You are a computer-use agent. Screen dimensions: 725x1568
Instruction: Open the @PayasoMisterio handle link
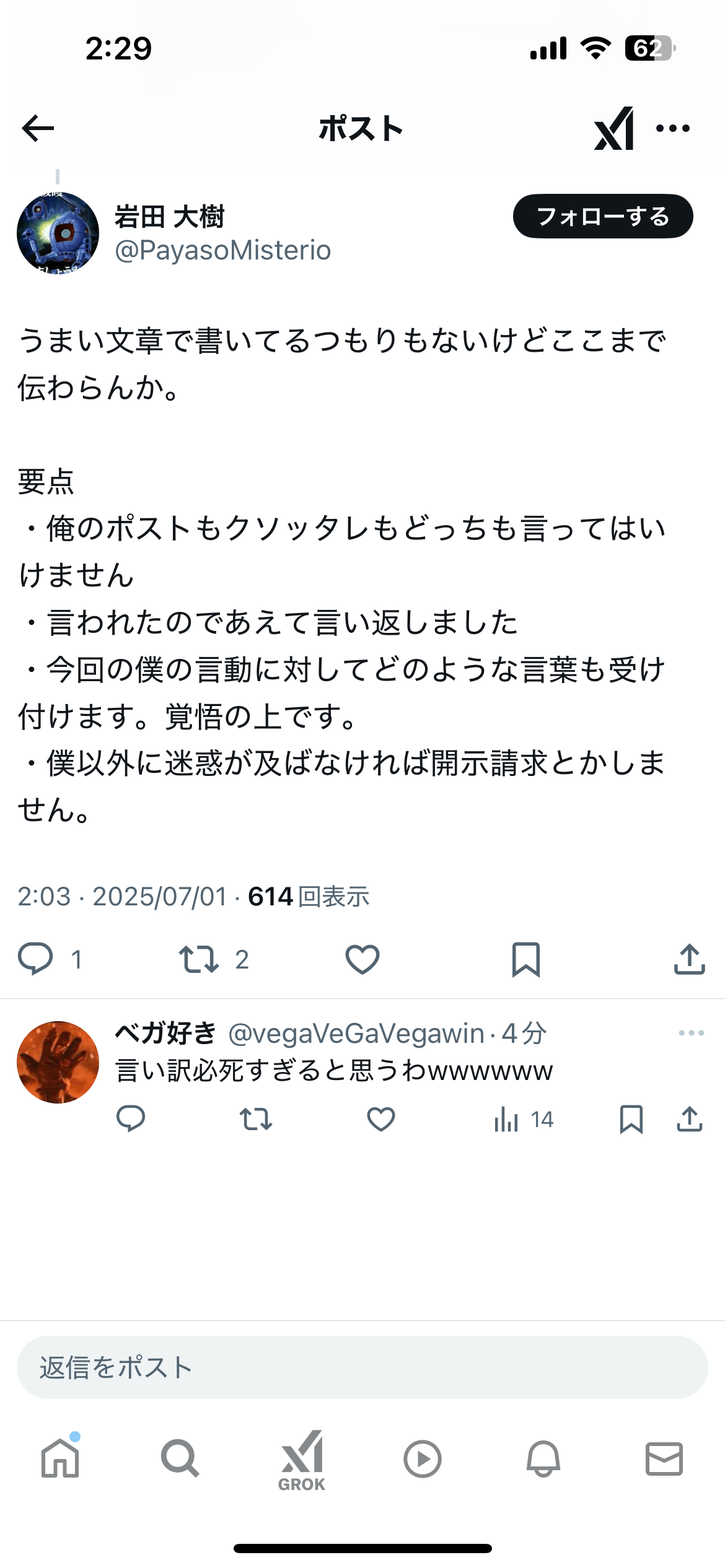(223, 250)
